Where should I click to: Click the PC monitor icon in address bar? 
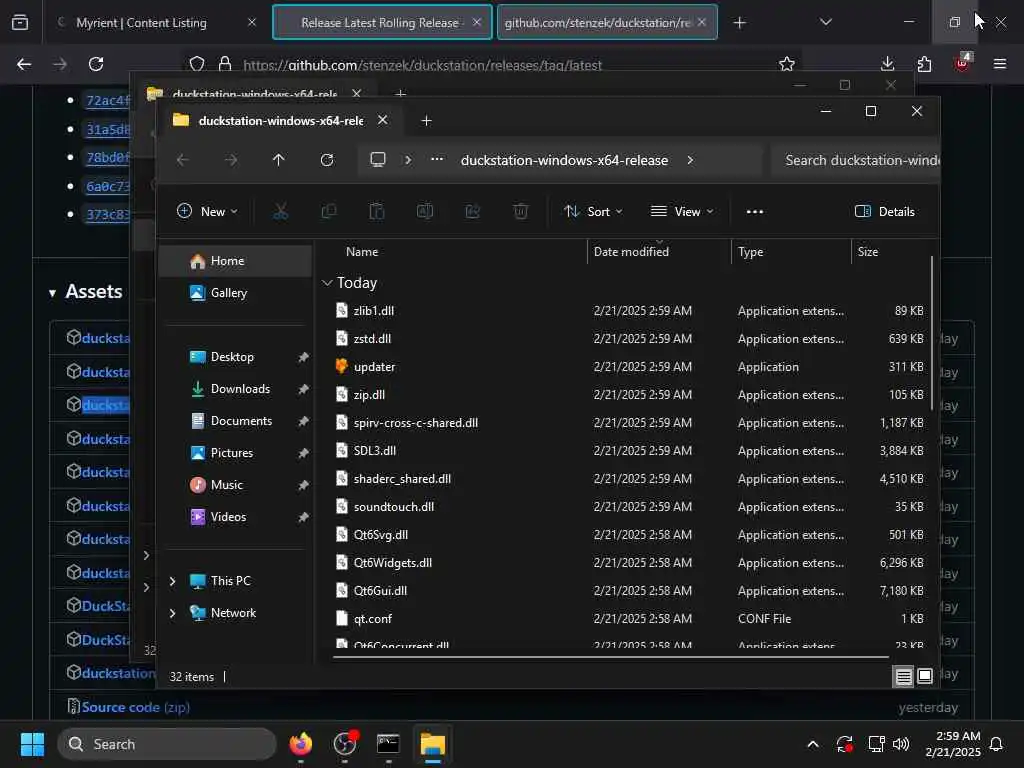click(377, 160)
